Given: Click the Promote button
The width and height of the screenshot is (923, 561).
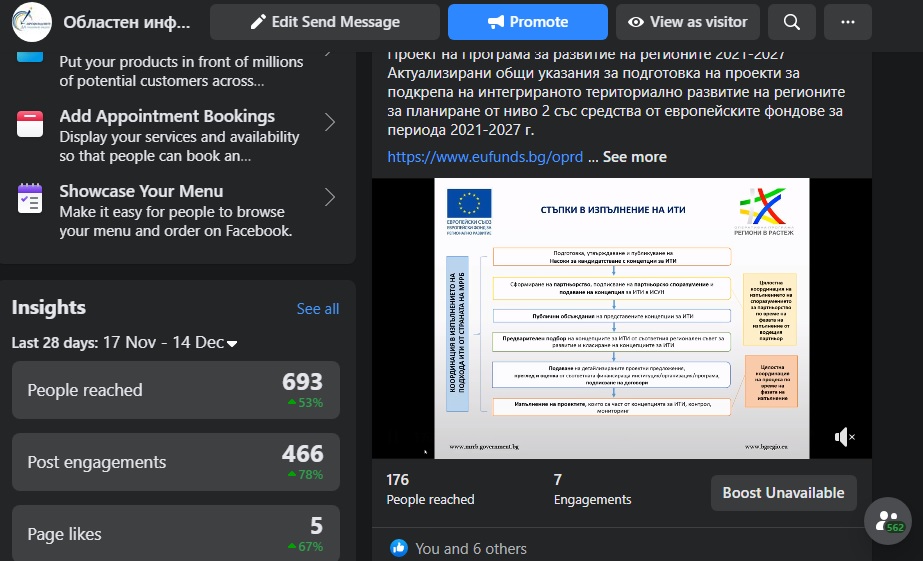Looking at the screenshot, I should tap(527, 22).
